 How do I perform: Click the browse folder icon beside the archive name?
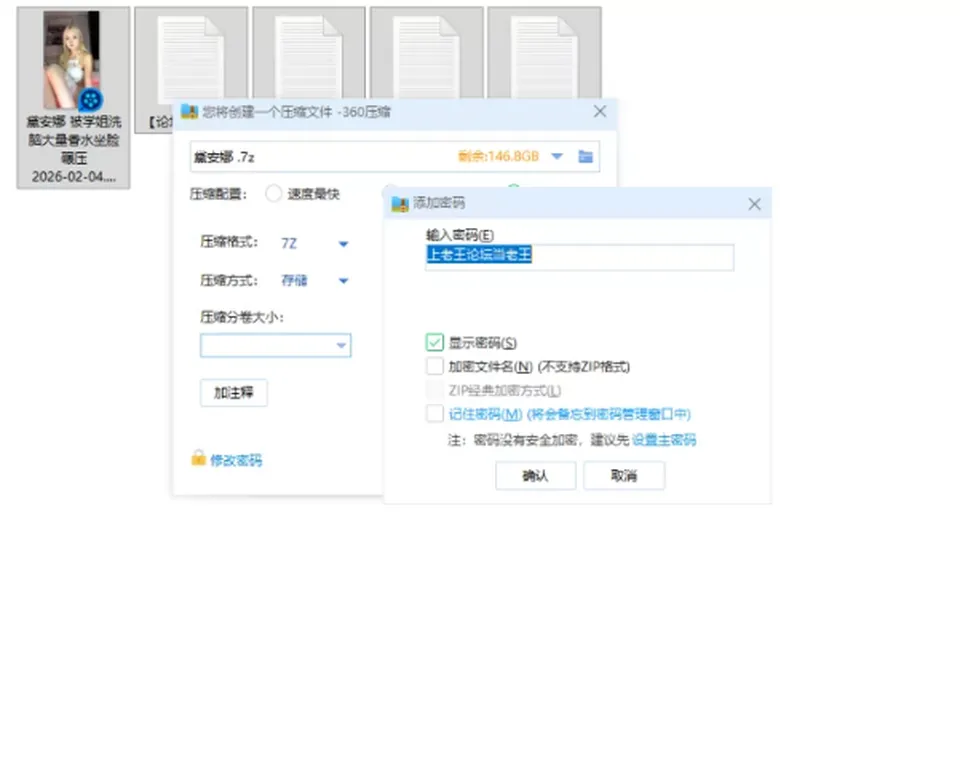[x=585, y=157]
